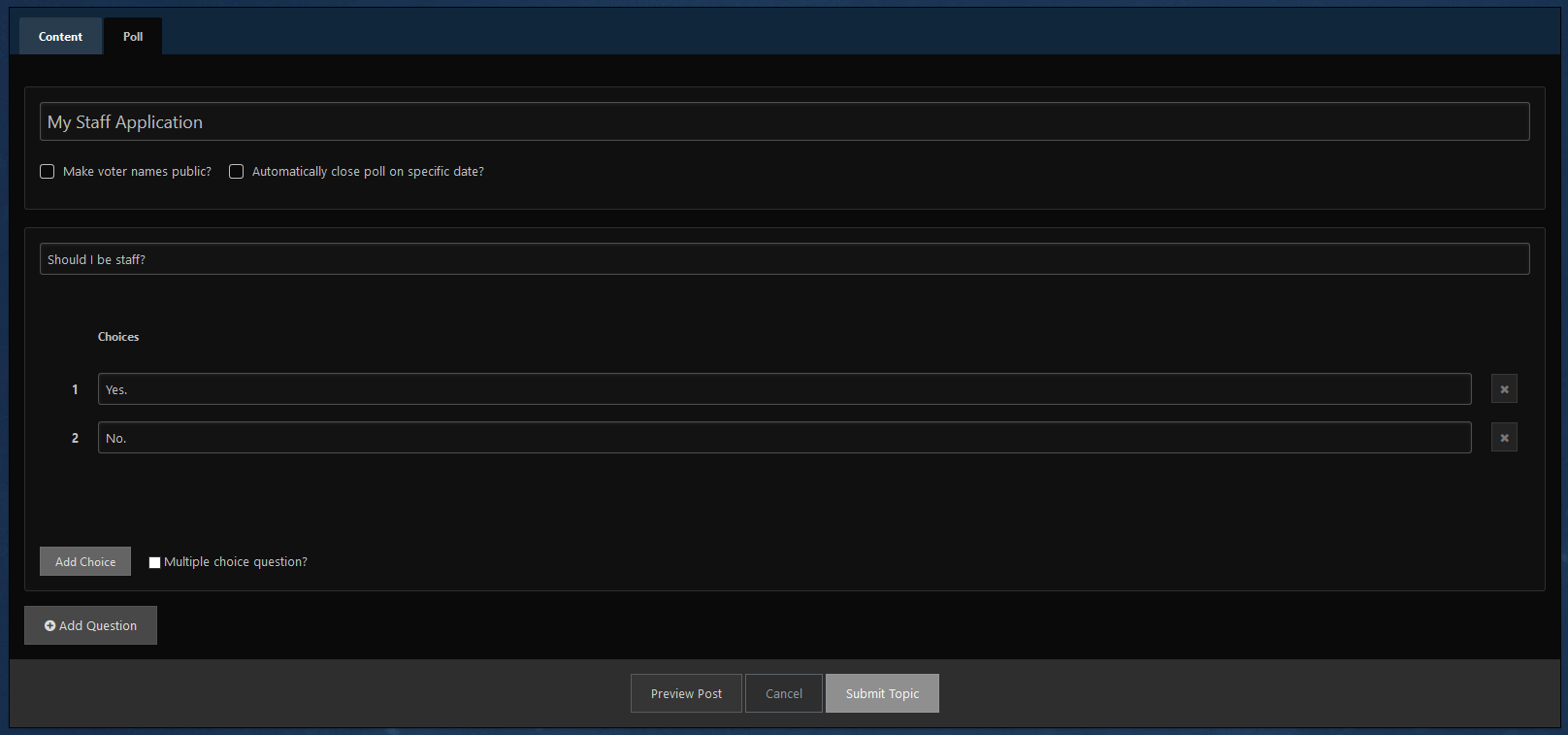1568x735 pixels.
Task: Select the Poll tab
Action: (x=133, y=37)
